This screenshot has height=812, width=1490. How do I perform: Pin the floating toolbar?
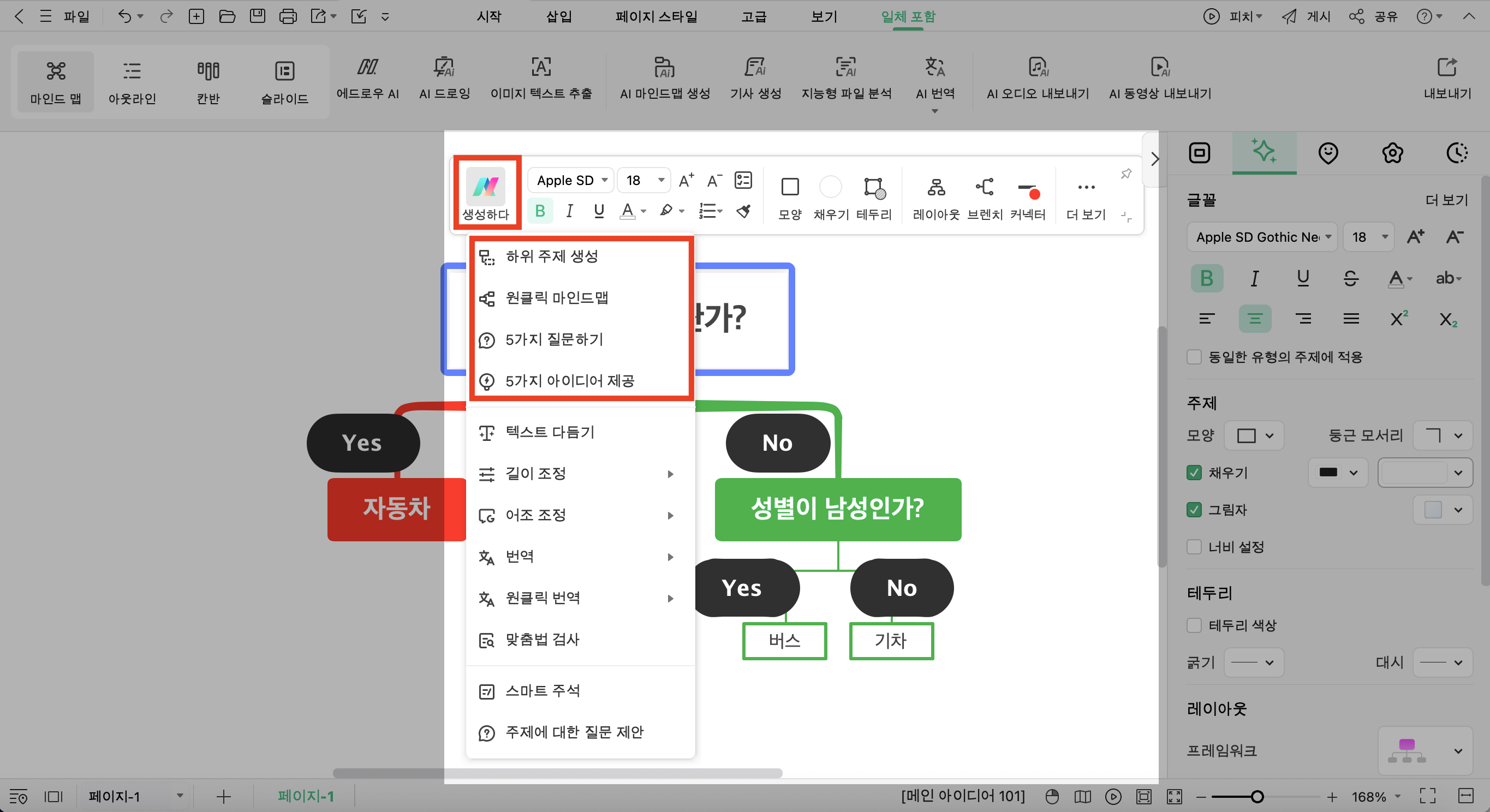1125,174
